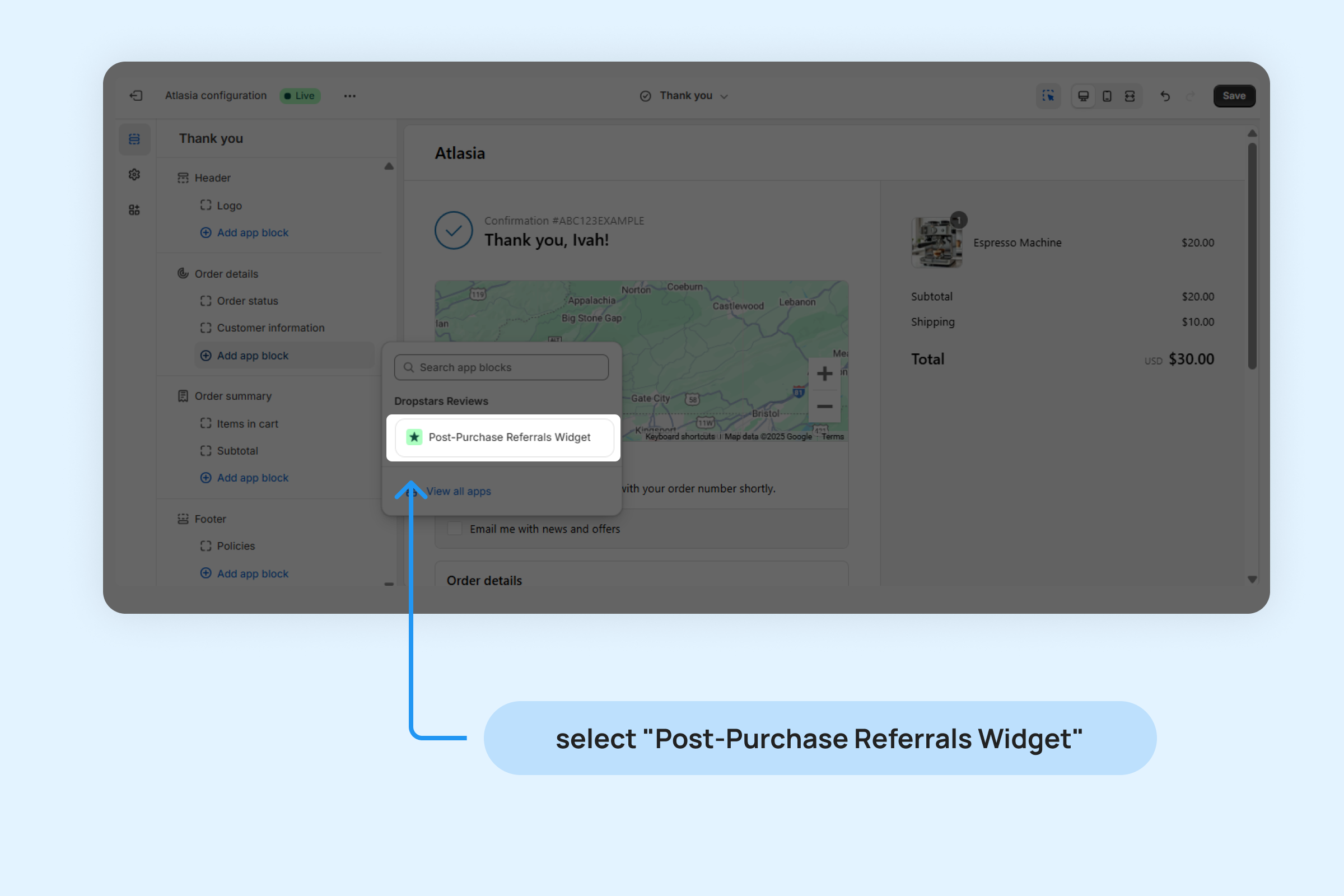Screen dimensions: 1344x896
Task: Select the Customer information block
Action: tap(270, 328)
